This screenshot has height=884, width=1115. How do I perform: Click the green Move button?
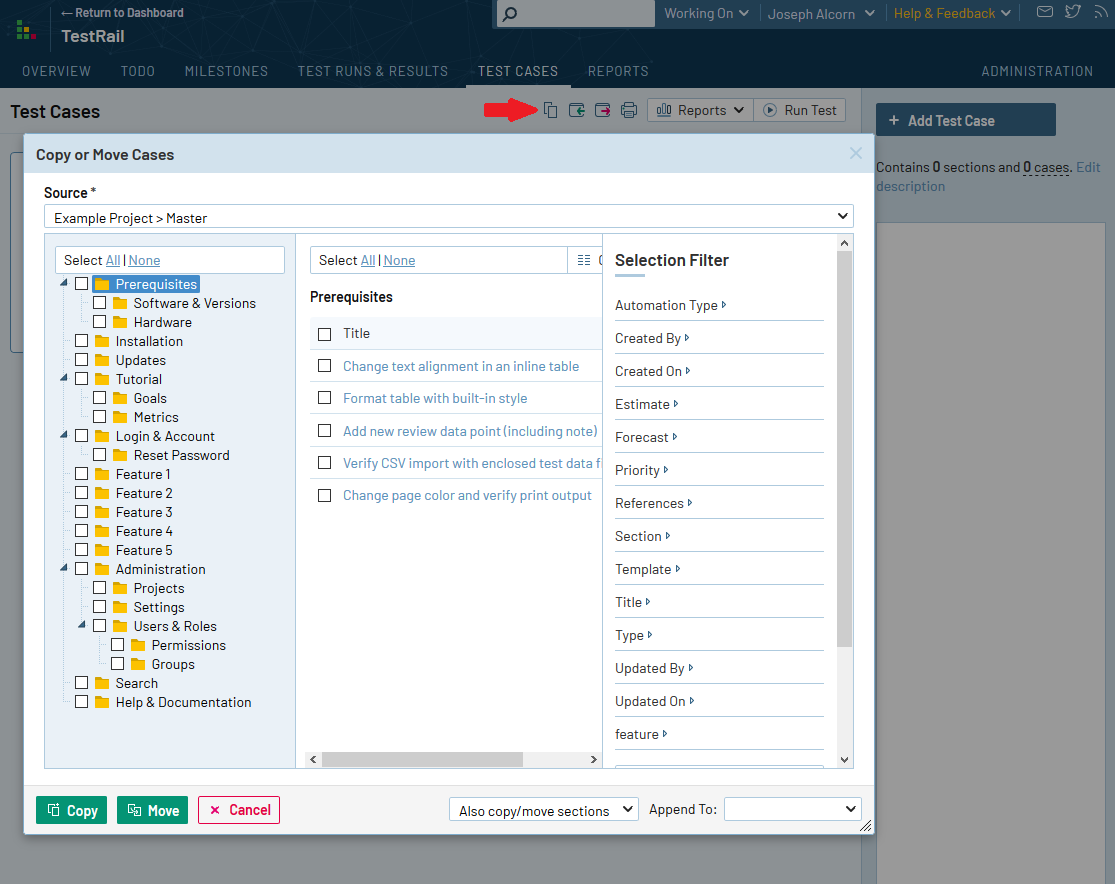click(x=152, y=810)
